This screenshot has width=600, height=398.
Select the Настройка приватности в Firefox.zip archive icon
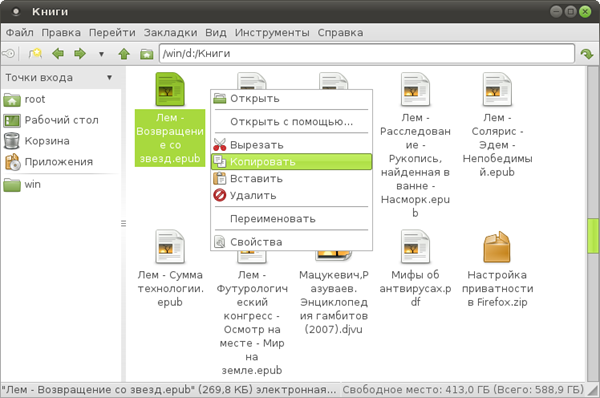point(497,247)
